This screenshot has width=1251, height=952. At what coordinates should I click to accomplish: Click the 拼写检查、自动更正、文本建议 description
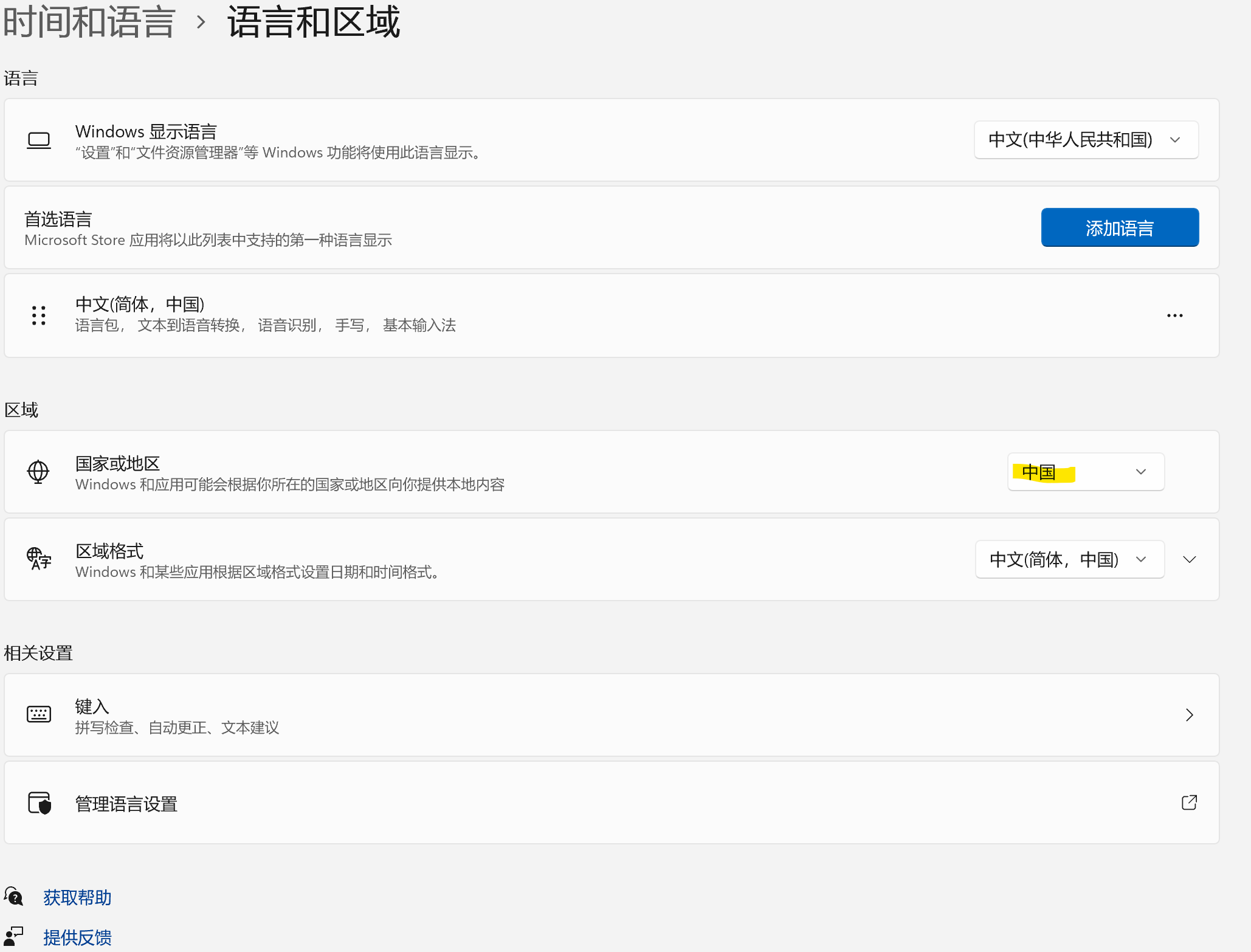coord(177,728)
